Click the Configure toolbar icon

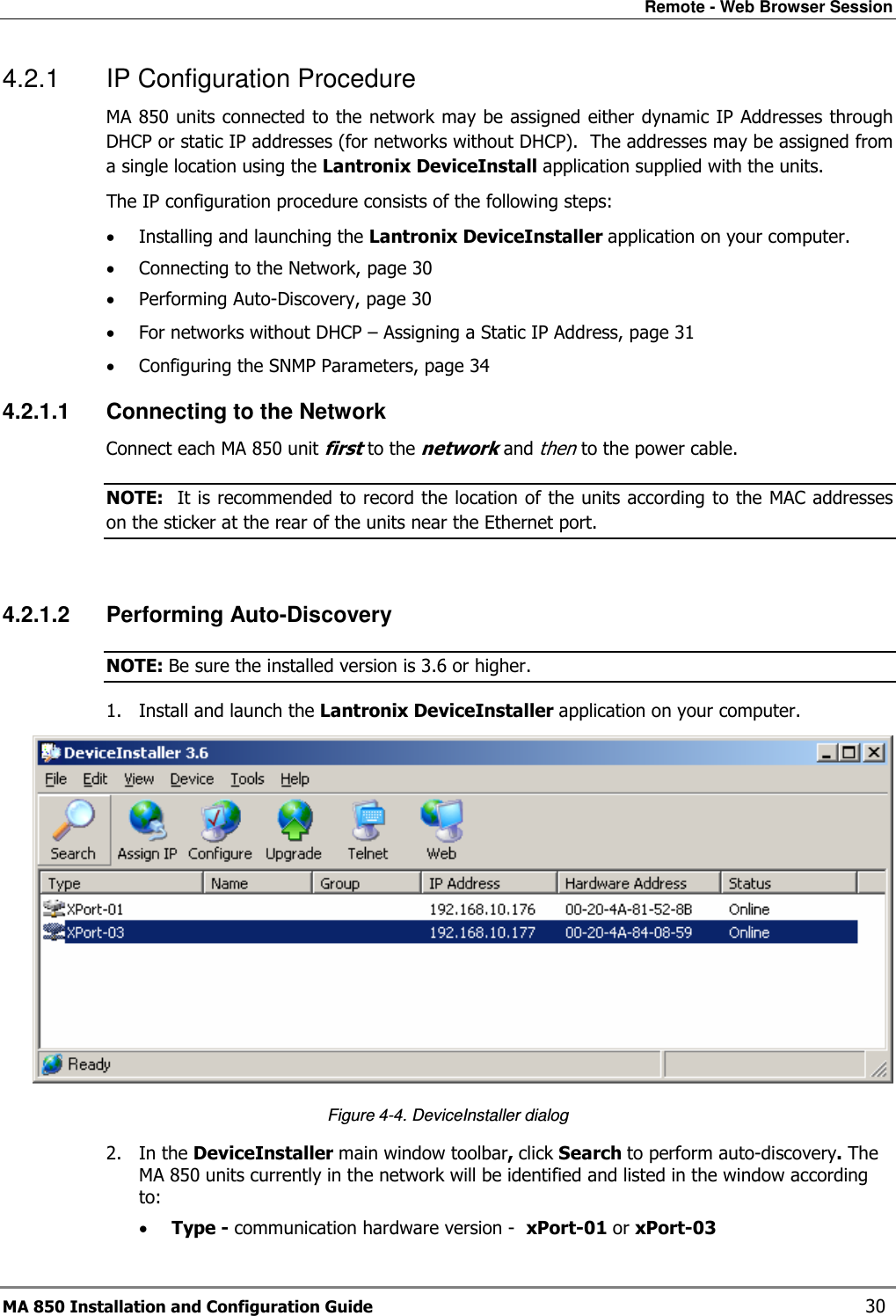tap(220, 830)
